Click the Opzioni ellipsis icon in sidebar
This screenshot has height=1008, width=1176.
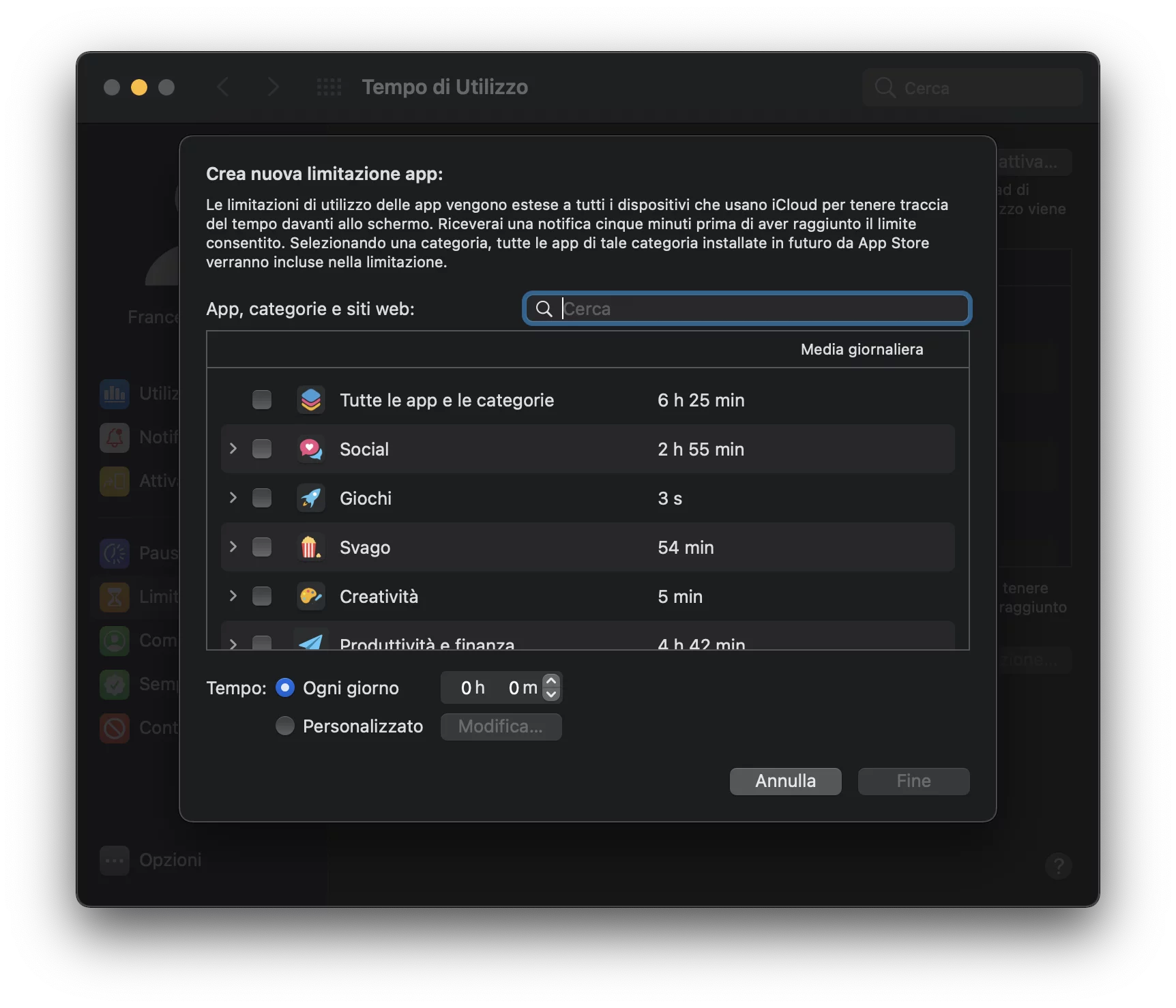click(115, 861)
